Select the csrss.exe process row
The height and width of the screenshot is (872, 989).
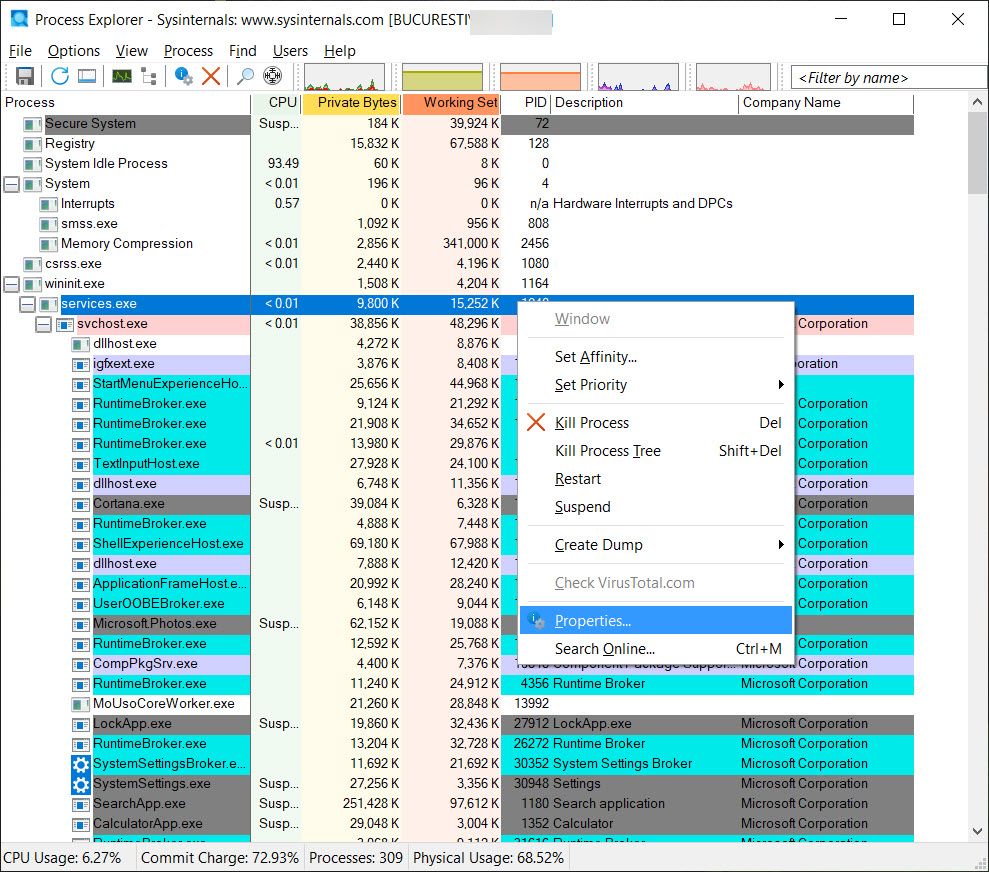[x=457, y=264]
